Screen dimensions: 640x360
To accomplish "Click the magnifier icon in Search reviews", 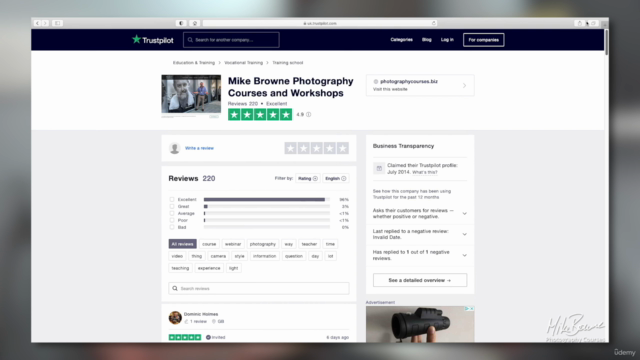I will tap(175, 289).
